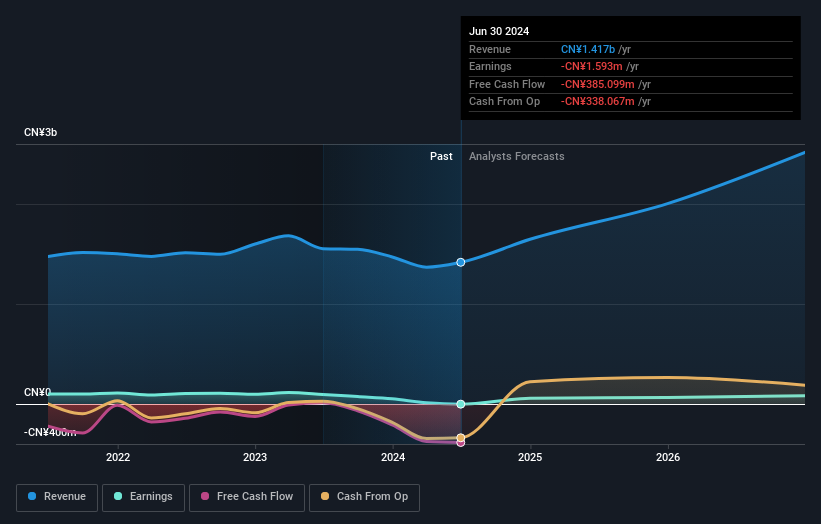821x524 pixels.
Task: Click the CN¥3b y-axis label
Action: 40,132
